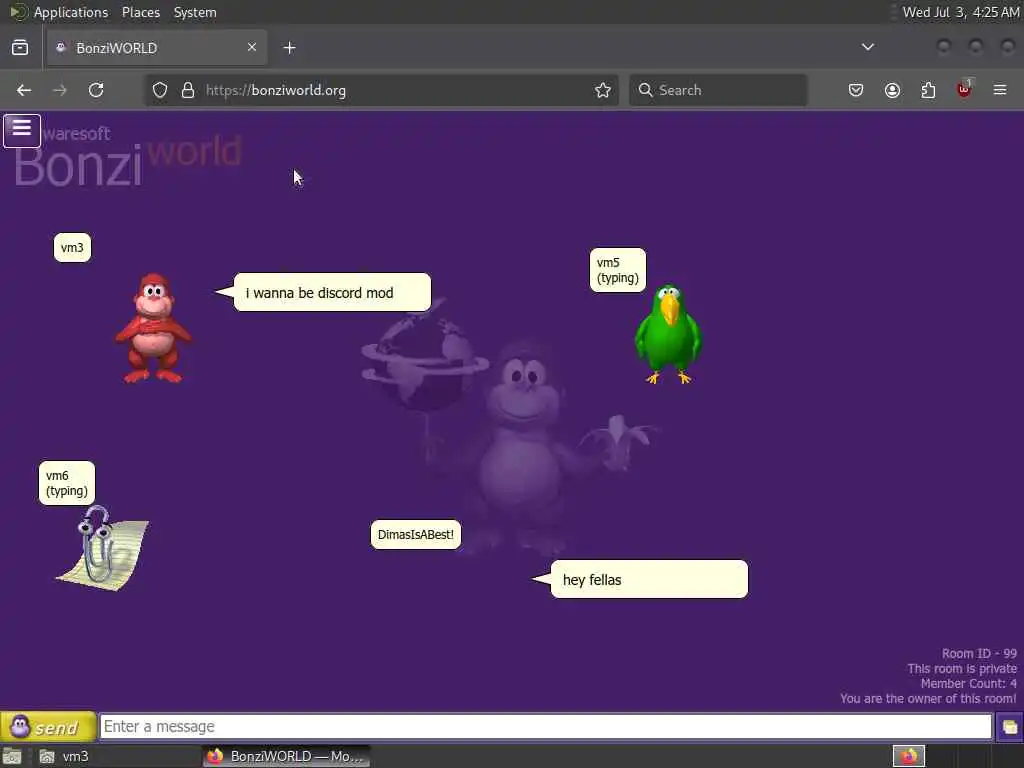Click the clock Wed Jul 3, 4:25 AM

tap(961, 12)
